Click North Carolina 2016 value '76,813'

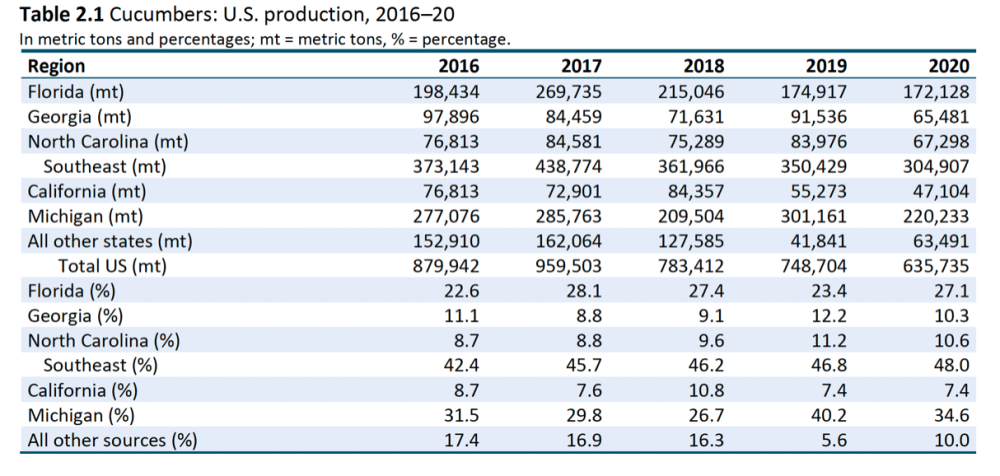451,142
